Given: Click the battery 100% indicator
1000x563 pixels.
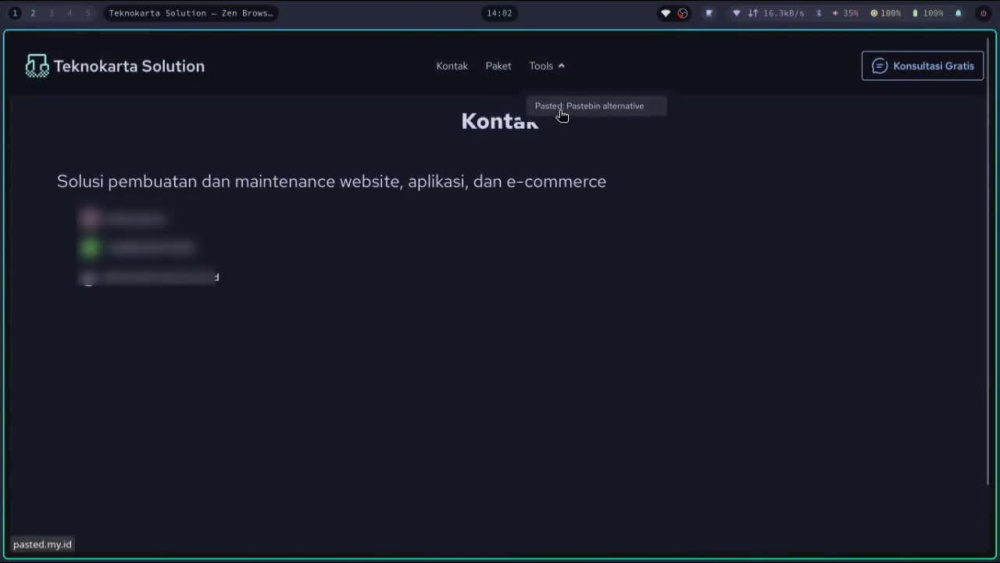Looking at the screenshot, I should (x=928, y=13).
